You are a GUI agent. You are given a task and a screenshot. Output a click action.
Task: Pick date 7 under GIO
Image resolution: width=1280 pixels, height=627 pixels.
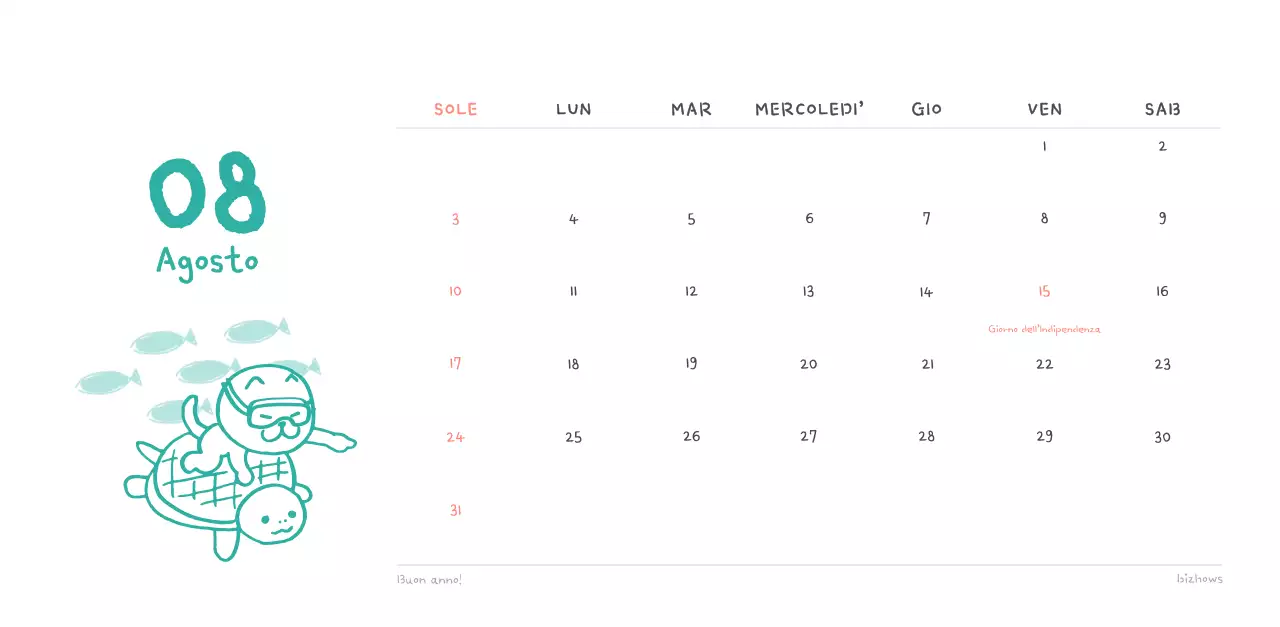[927, 218]
